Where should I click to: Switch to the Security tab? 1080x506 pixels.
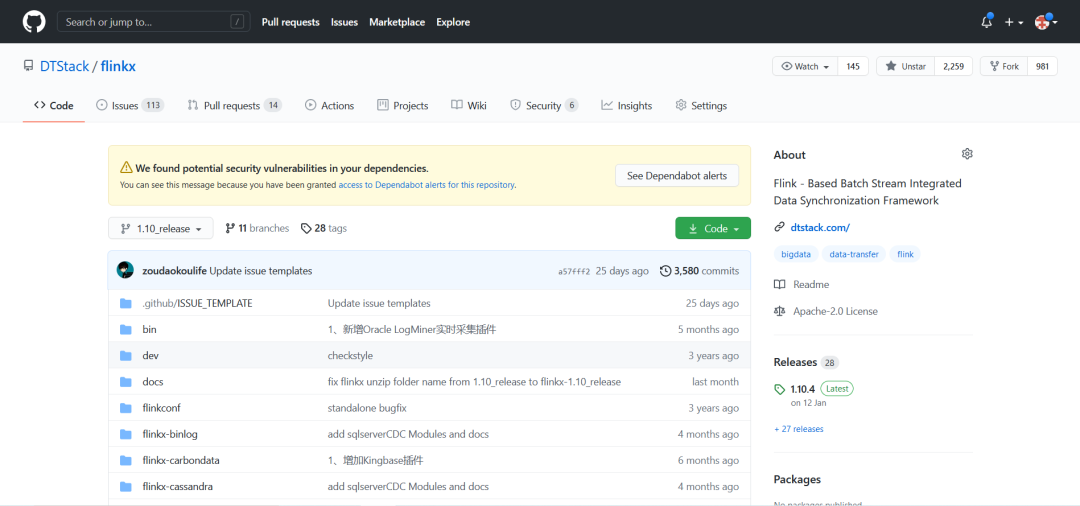coord(544,105)
